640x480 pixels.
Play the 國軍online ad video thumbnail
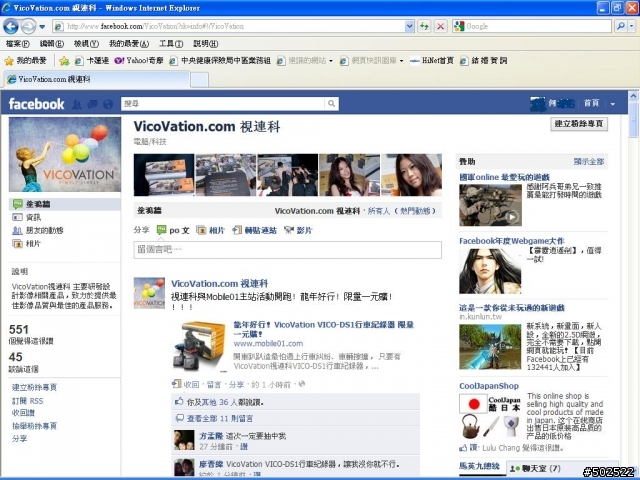pyautogui.click(x=490, y=205)
